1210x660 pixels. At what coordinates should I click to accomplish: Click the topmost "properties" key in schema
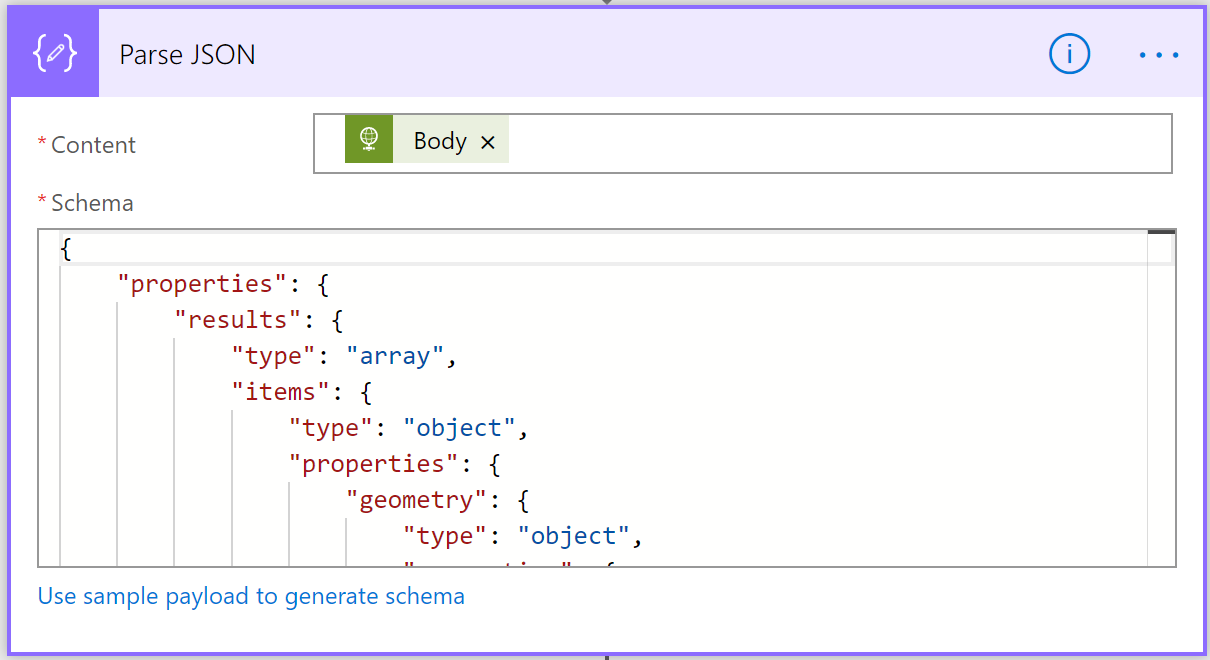tap(202, 284)
